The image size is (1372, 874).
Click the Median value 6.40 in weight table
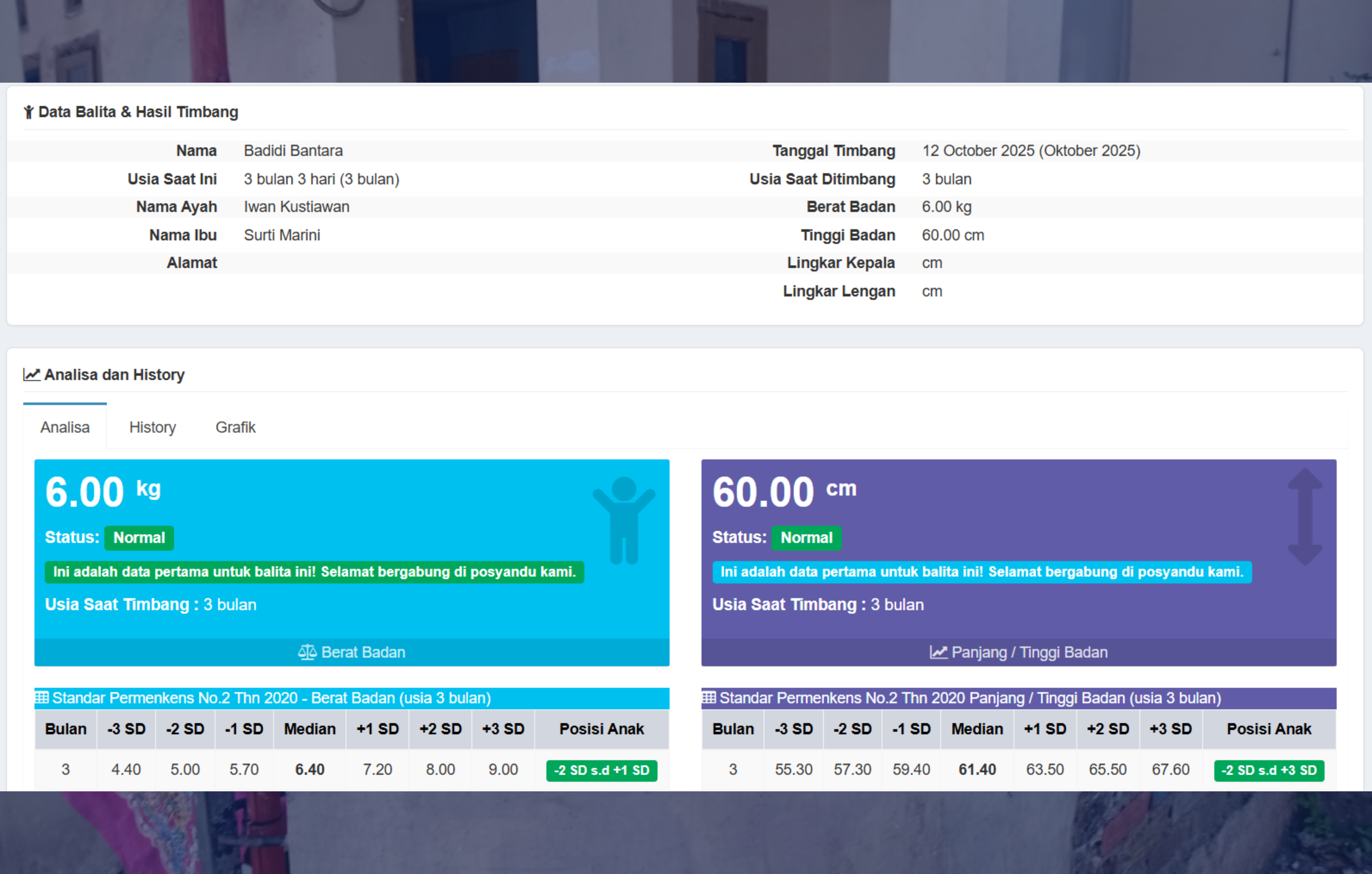[309, 769]
